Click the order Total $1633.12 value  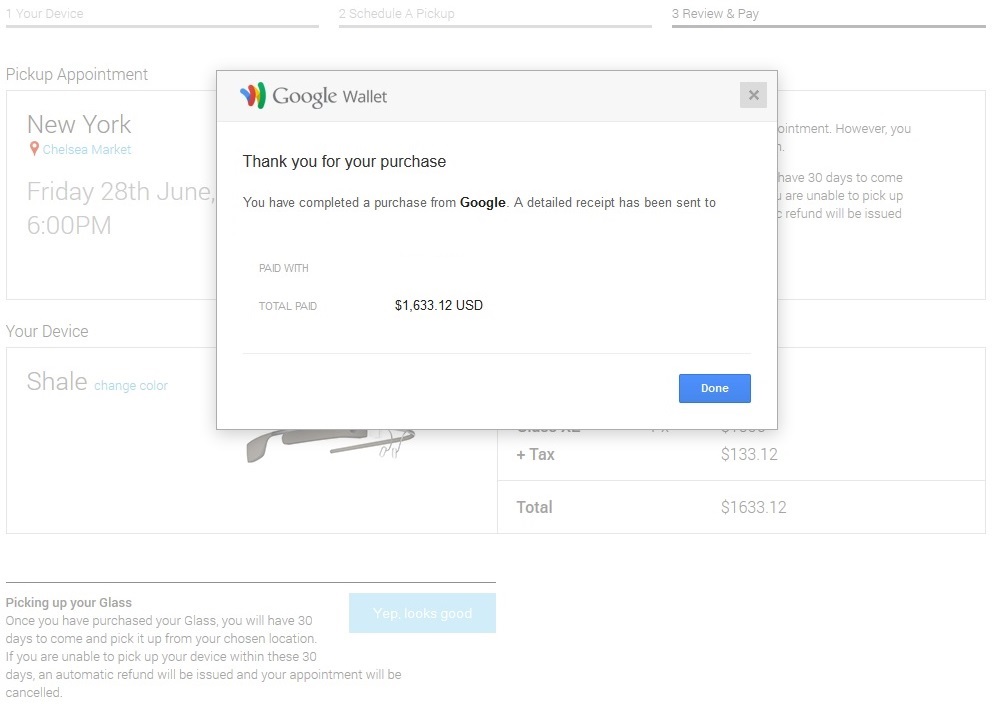click(x=753, y=508)
